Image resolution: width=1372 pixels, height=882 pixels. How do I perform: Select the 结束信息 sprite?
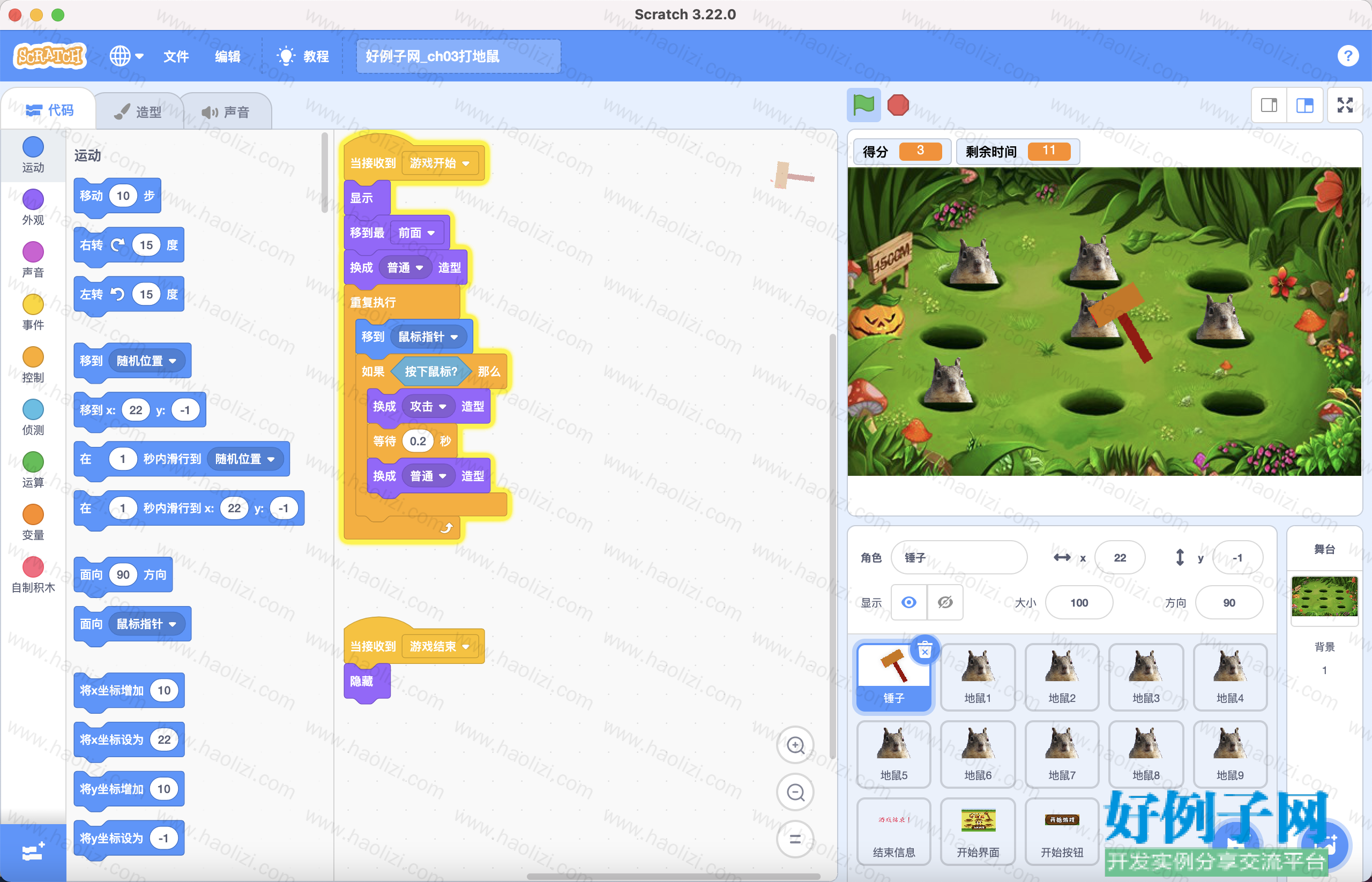[893, 832]
